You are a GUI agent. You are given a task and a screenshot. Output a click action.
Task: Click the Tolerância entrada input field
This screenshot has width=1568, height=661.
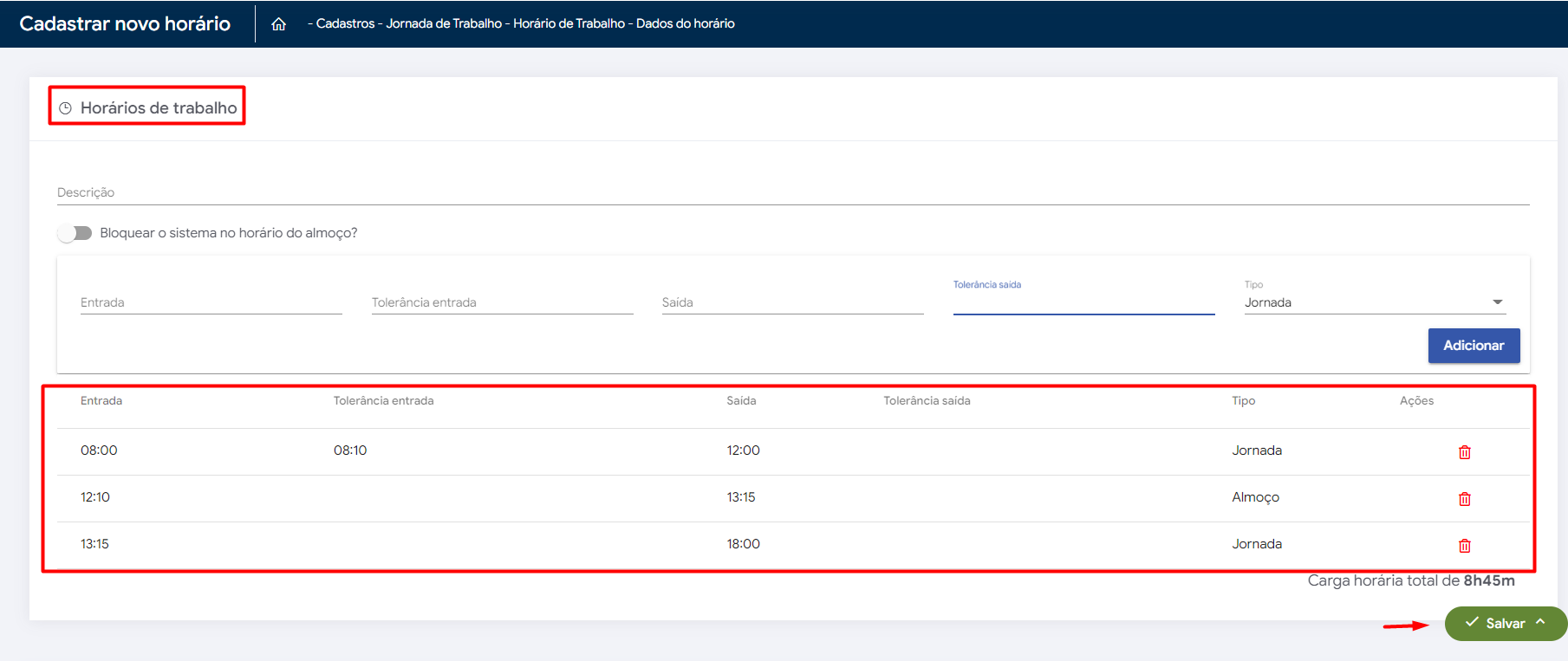point(502,302)
